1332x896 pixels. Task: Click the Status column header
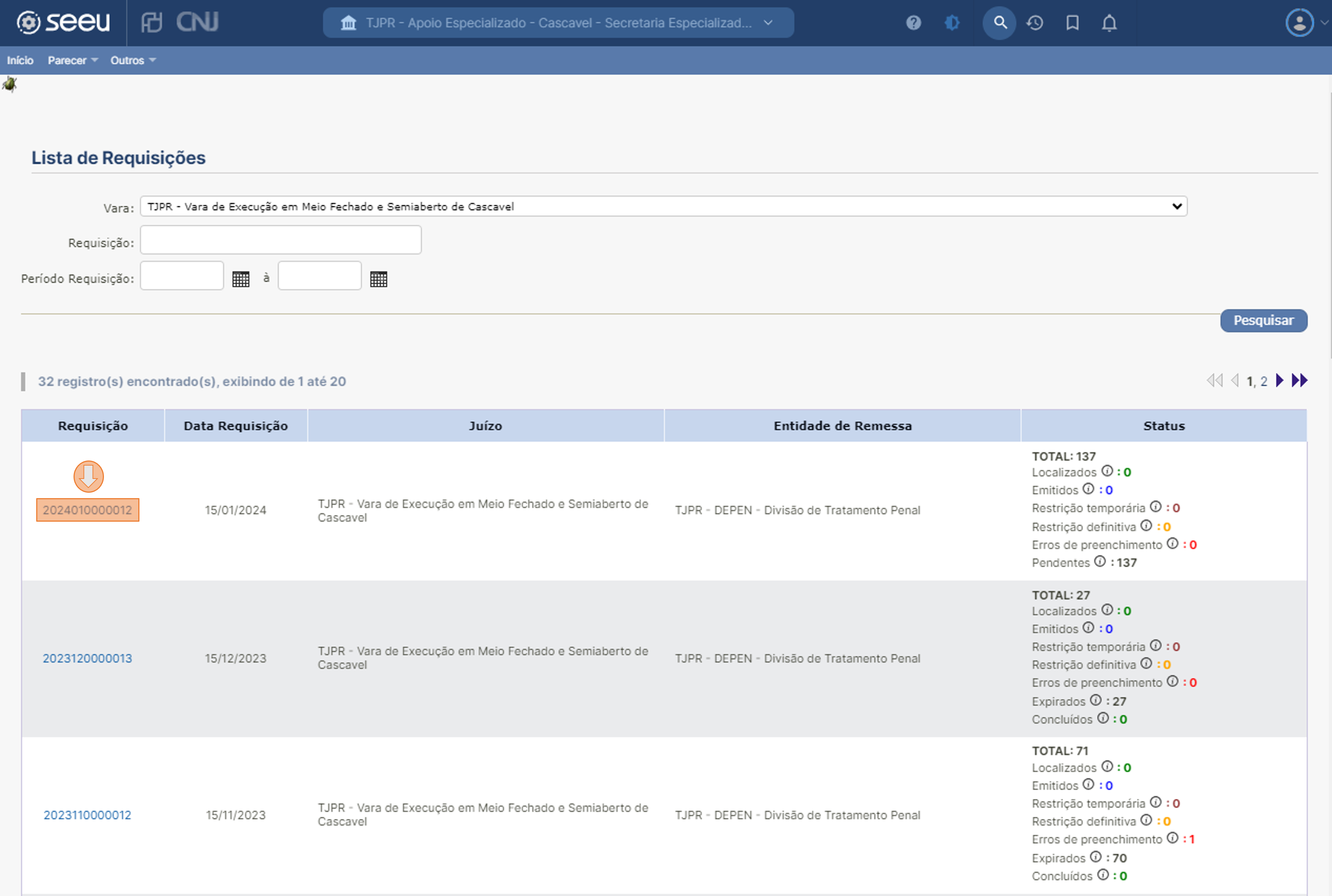tap(1164, 426)
